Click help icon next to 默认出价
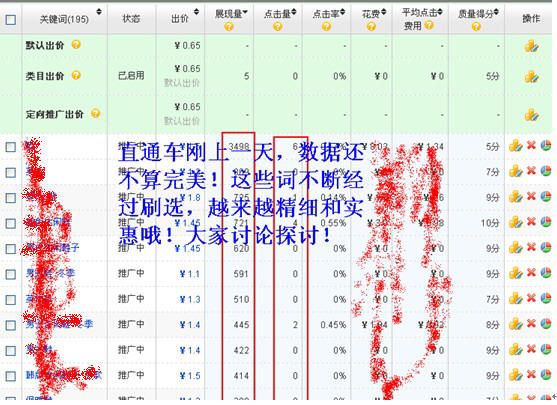The image size is (557, 405). (76, 44)
